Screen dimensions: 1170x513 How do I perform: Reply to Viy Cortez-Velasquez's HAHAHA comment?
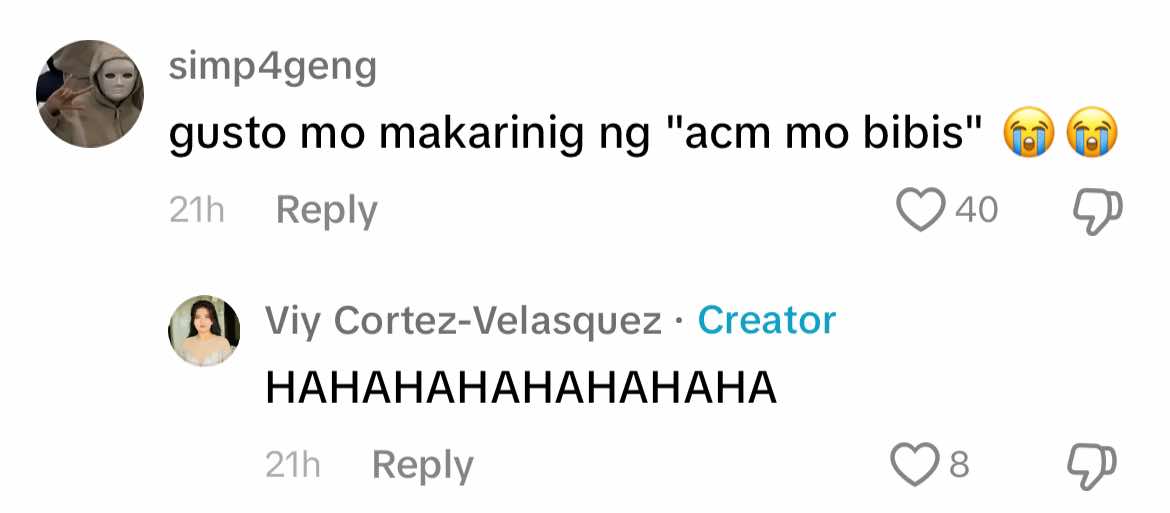422,467
